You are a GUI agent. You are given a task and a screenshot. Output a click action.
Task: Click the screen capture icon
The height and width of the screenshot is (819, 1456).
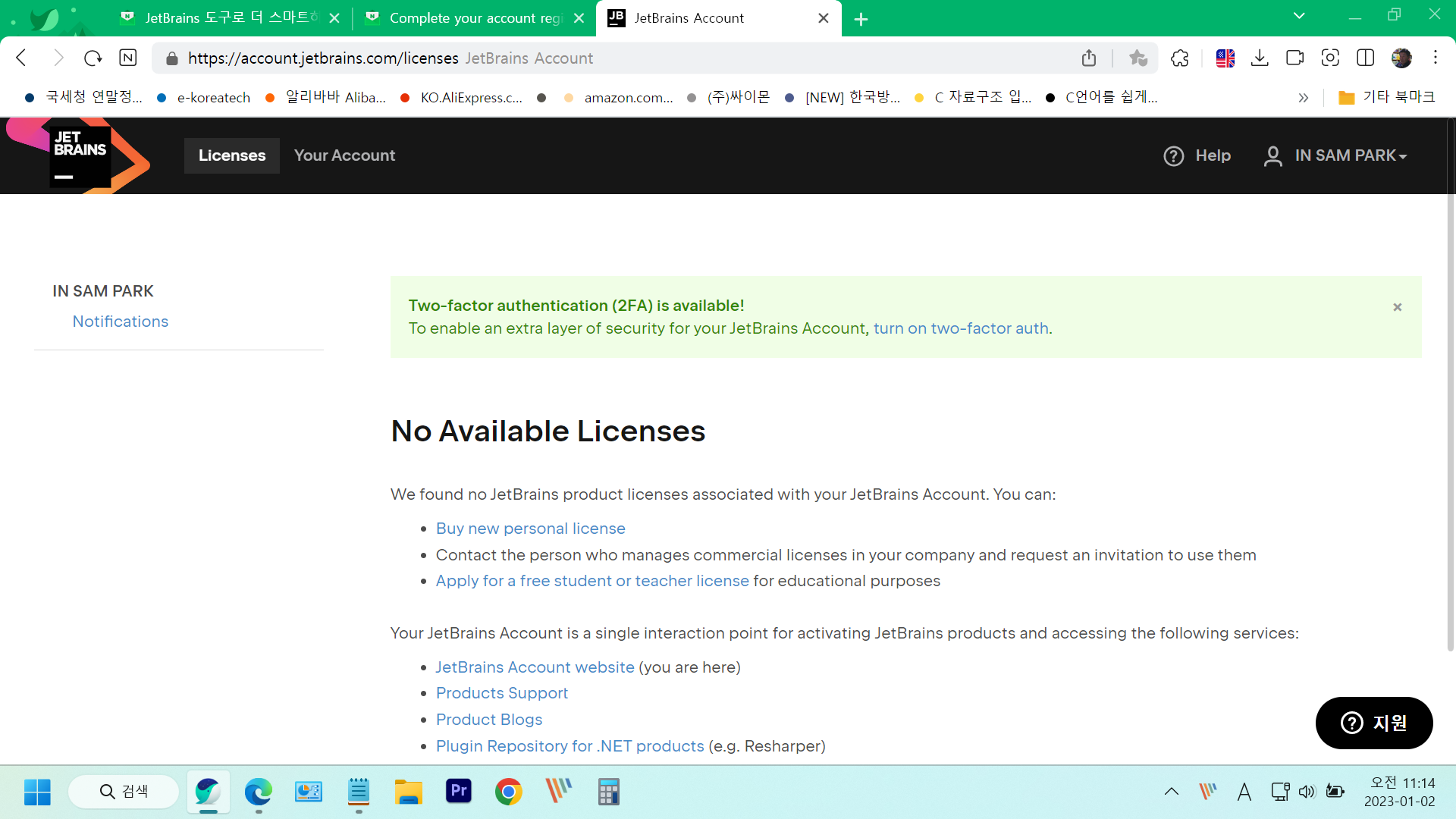(1330, 58)
